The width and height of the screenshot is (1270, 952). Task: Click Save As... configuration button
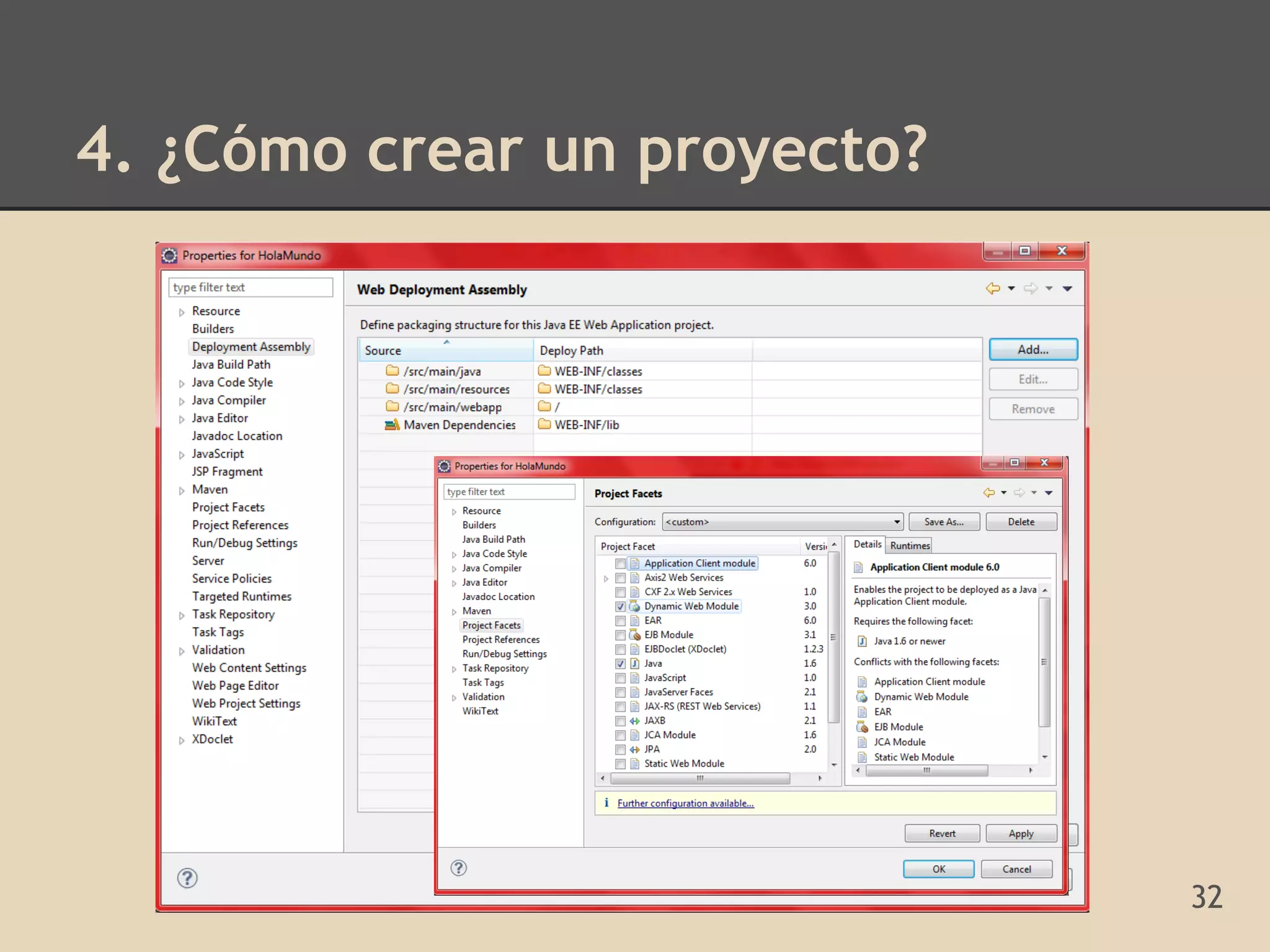tap(944, 522)
